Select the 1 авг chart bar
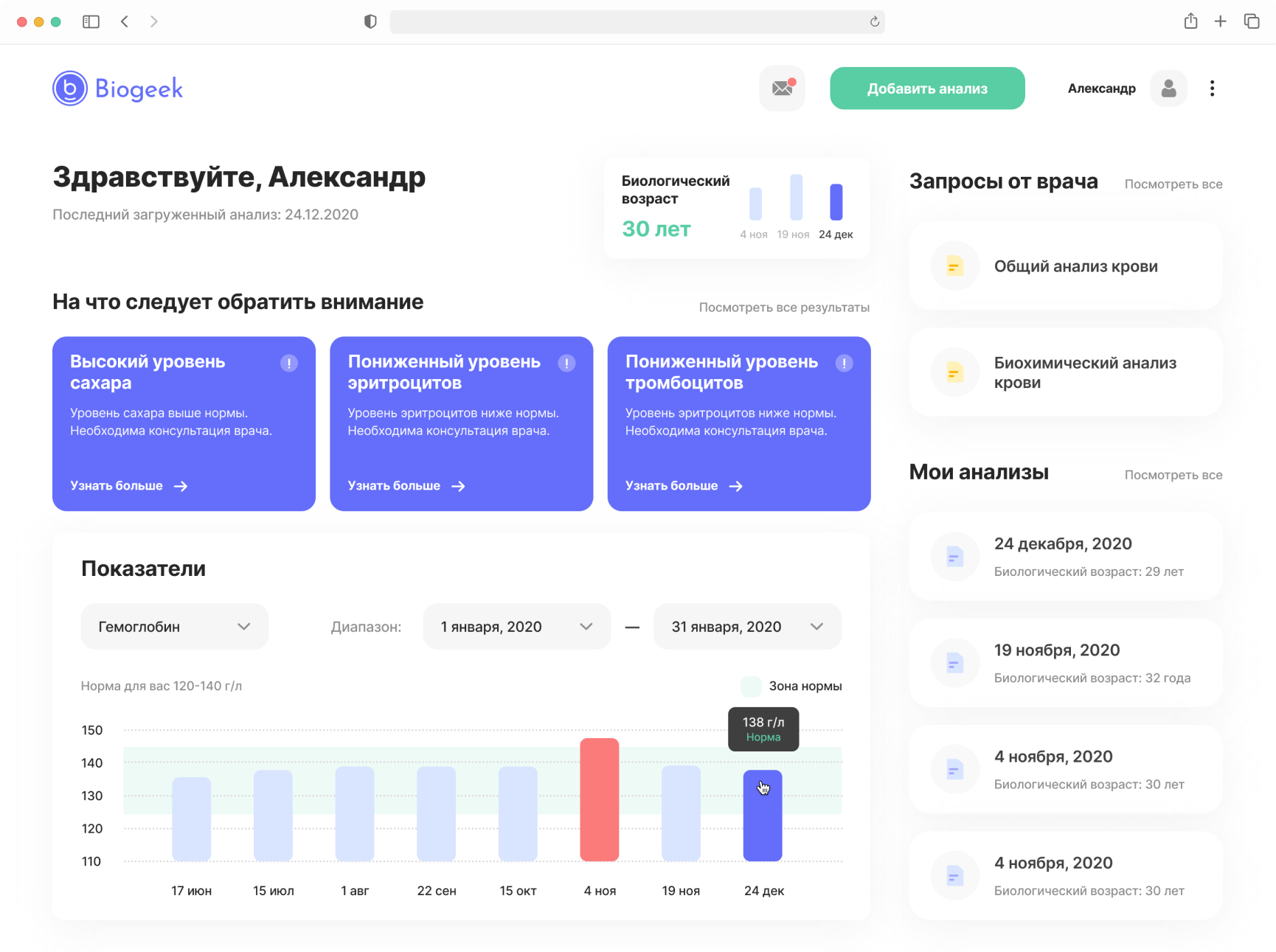The width and height of the screenshot is (1276, 952). [x=355, y=814]
